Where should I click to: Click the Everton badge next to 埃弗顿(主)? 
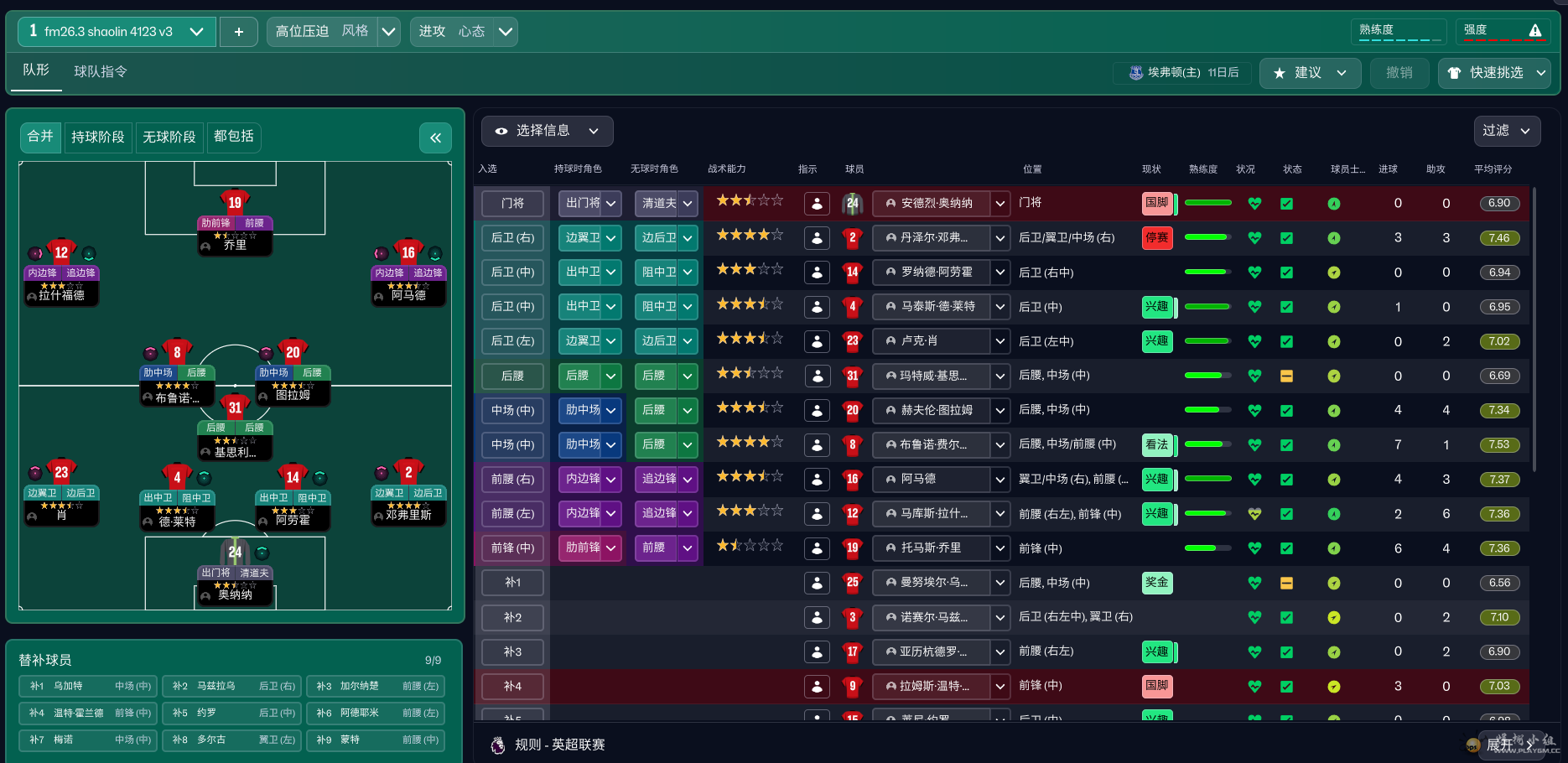1135,73
